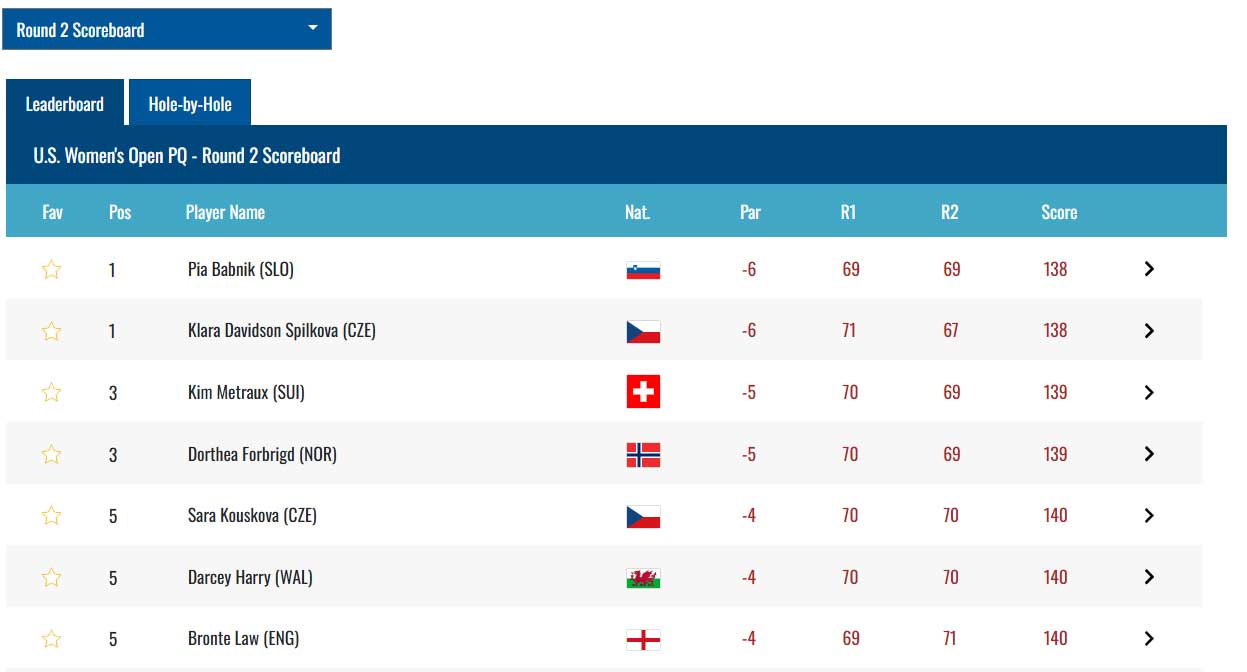Screen dimensions: 1247x672
Task: Open the Round 2 Scoreboard dropdown
Action: pos(167,30)
